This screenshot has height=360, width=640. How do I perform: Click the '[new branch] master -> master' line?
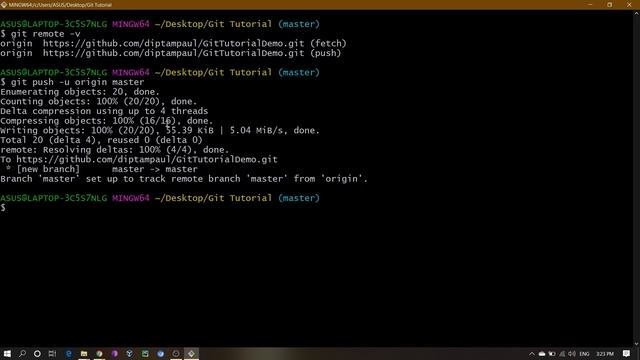click(x=101, y=169)
